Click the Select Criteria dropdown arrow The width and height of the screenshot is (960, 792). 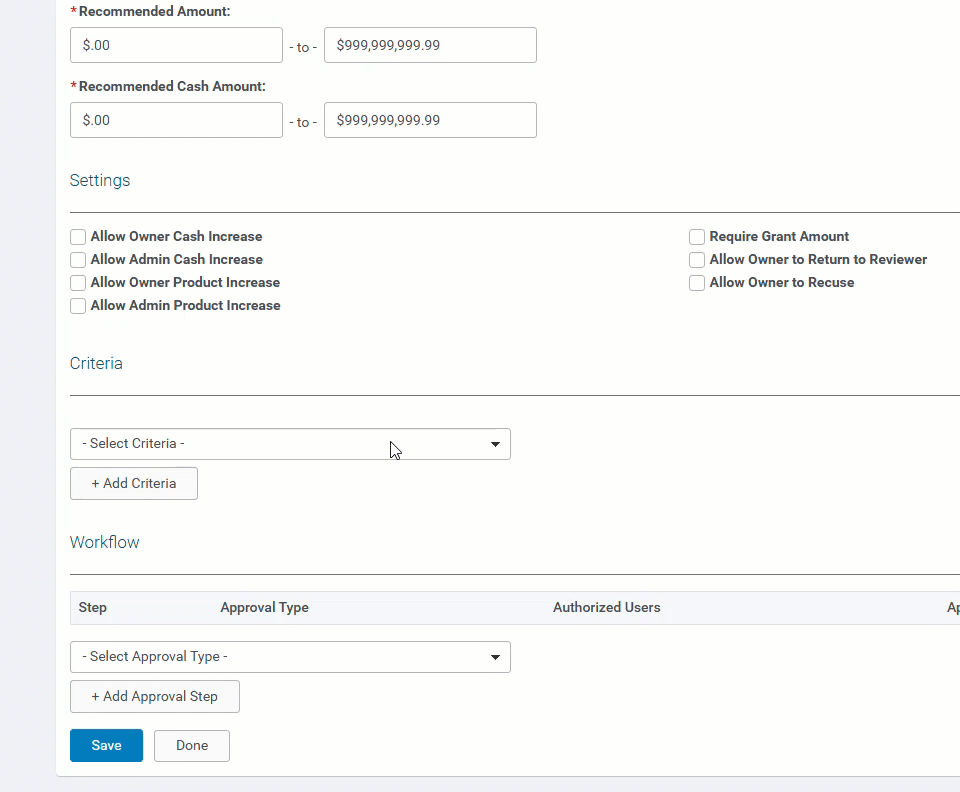click(495, 444)
